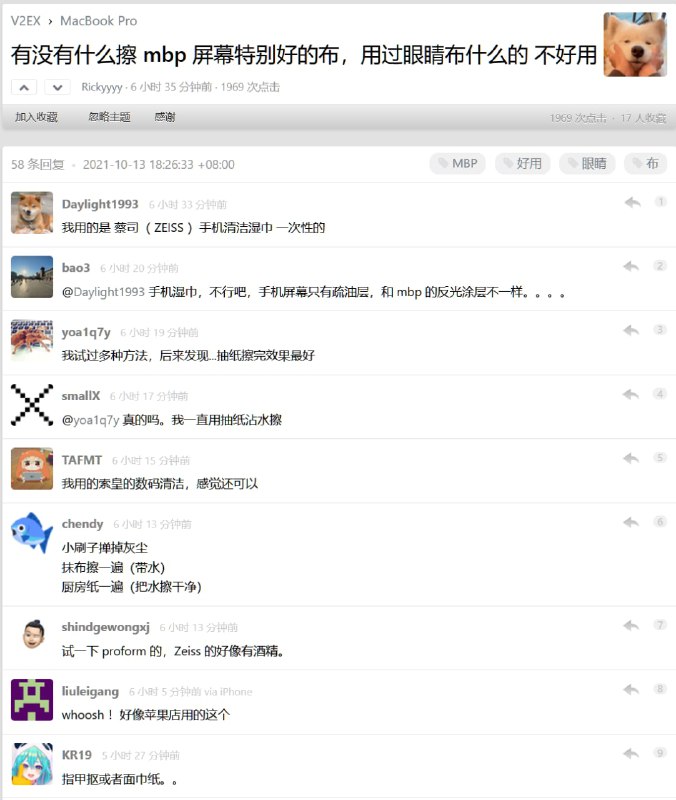Navigate to the V2EX home breadcrumb
676x800 pixels.
tap(26, 21)
